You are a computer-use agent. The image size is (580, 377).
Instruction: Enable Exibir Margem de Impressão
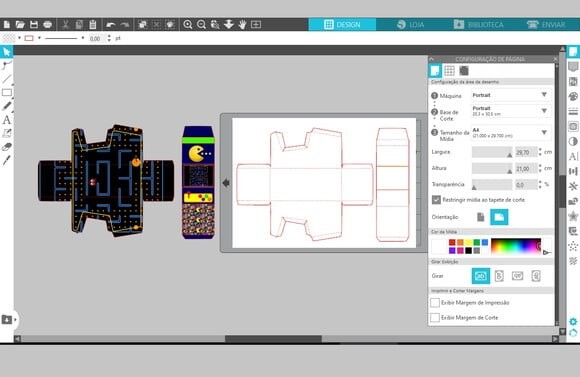tap(435, 303)
